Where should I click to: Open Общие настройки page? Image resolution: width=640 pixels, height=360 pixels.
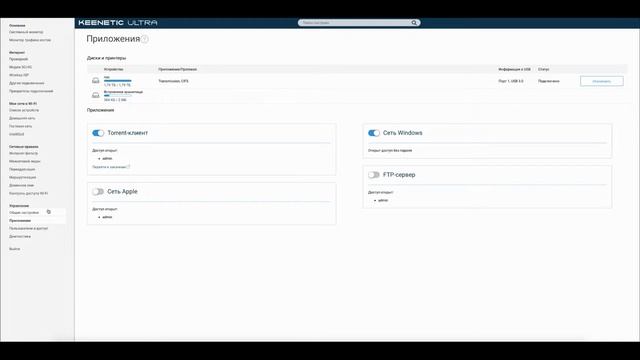[24, 213]
